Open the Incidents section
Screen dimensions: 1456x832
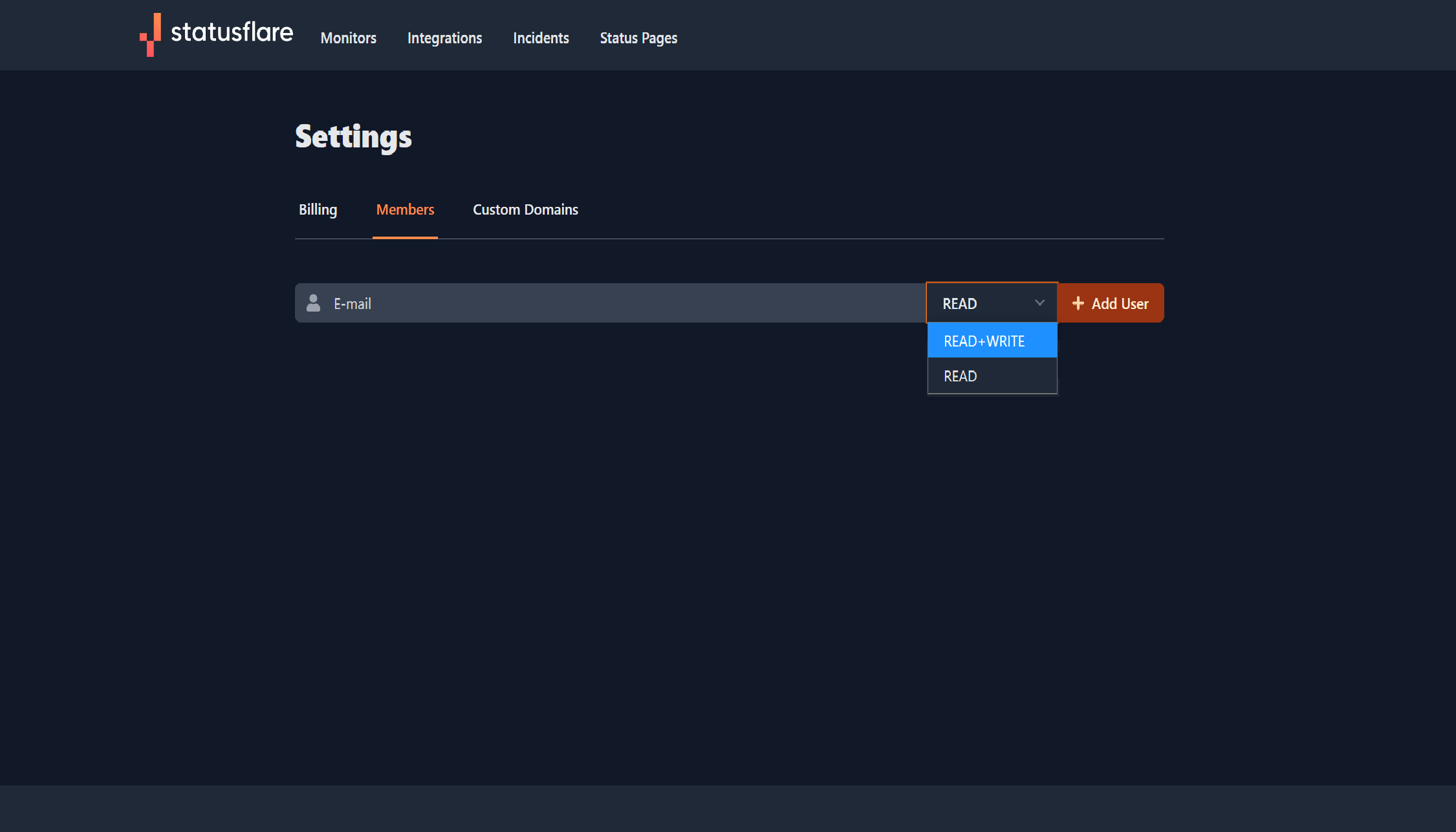pos(541,38)
